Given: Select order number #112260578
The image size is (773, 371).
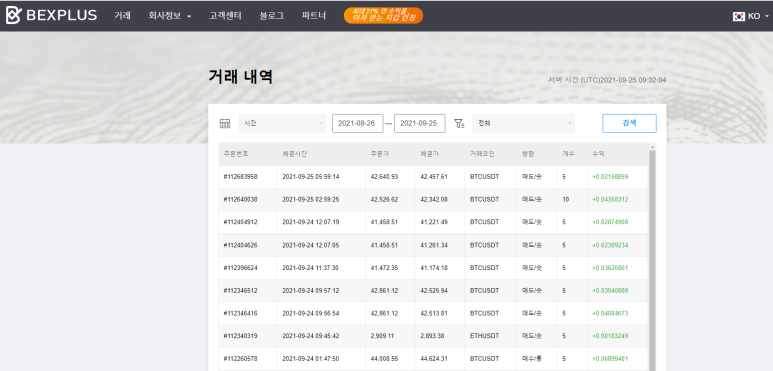Looking at the screenshot, I should tap(241, 359).
